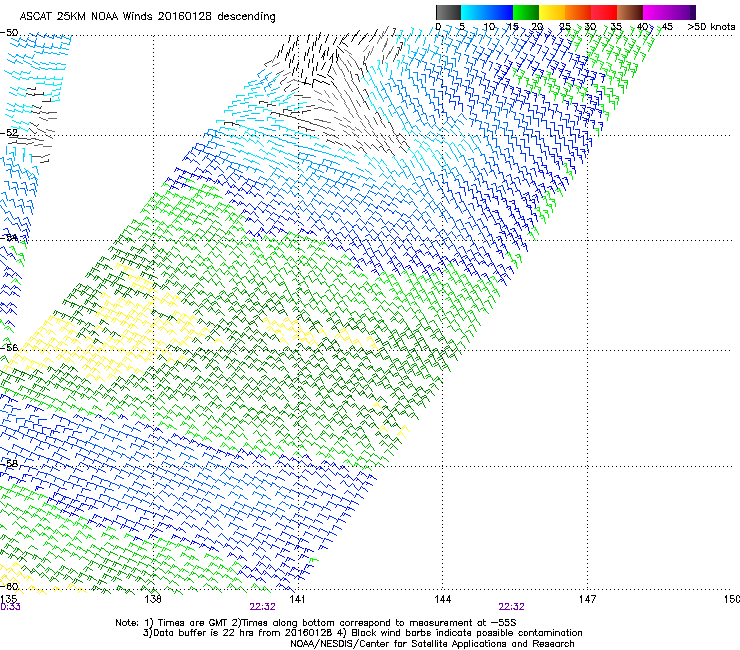Click the '45' legend scale label

tap(667, 26)
